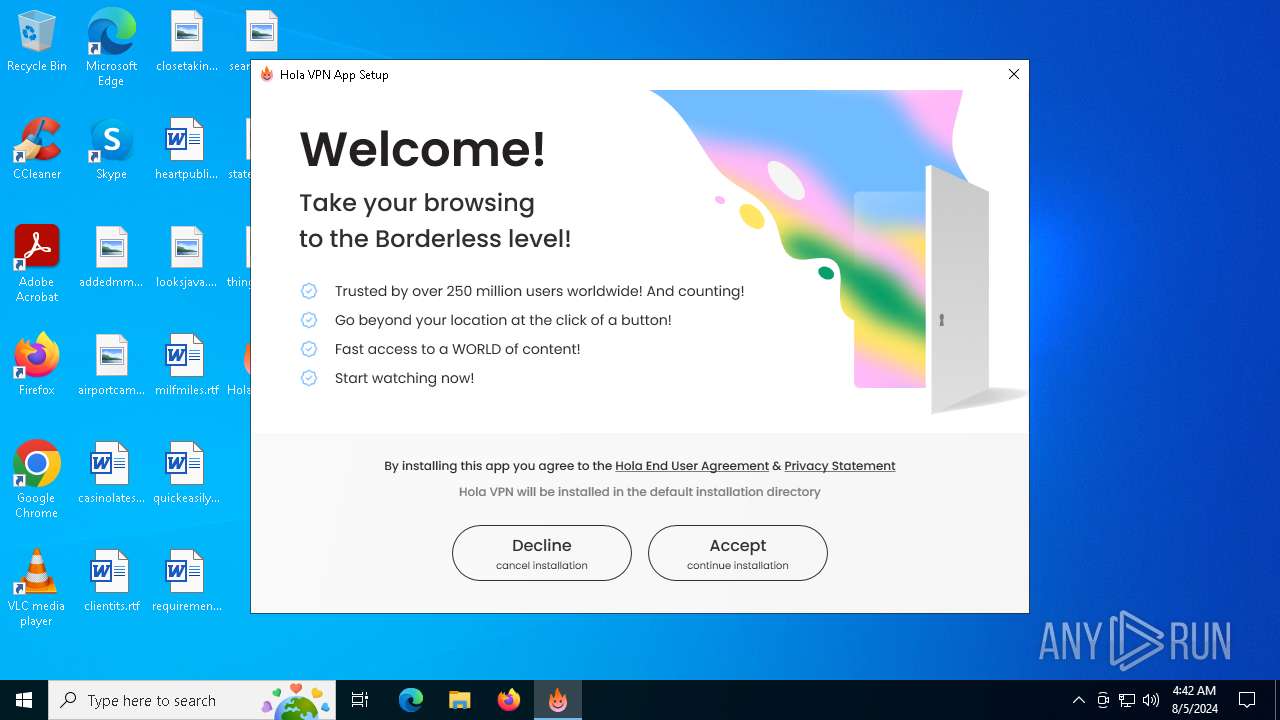Screen dimensions: 1280x720
Task: Open Task View from the taskbar
Action: 360,700
